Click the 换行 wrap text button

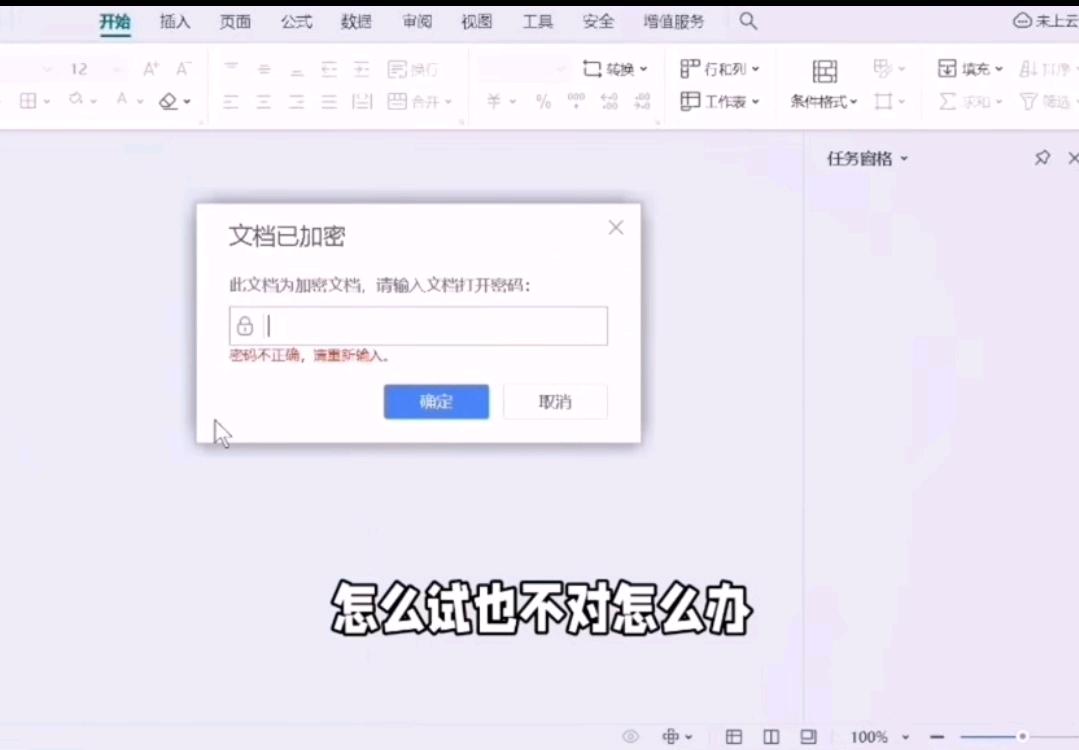tap(413, 69)
